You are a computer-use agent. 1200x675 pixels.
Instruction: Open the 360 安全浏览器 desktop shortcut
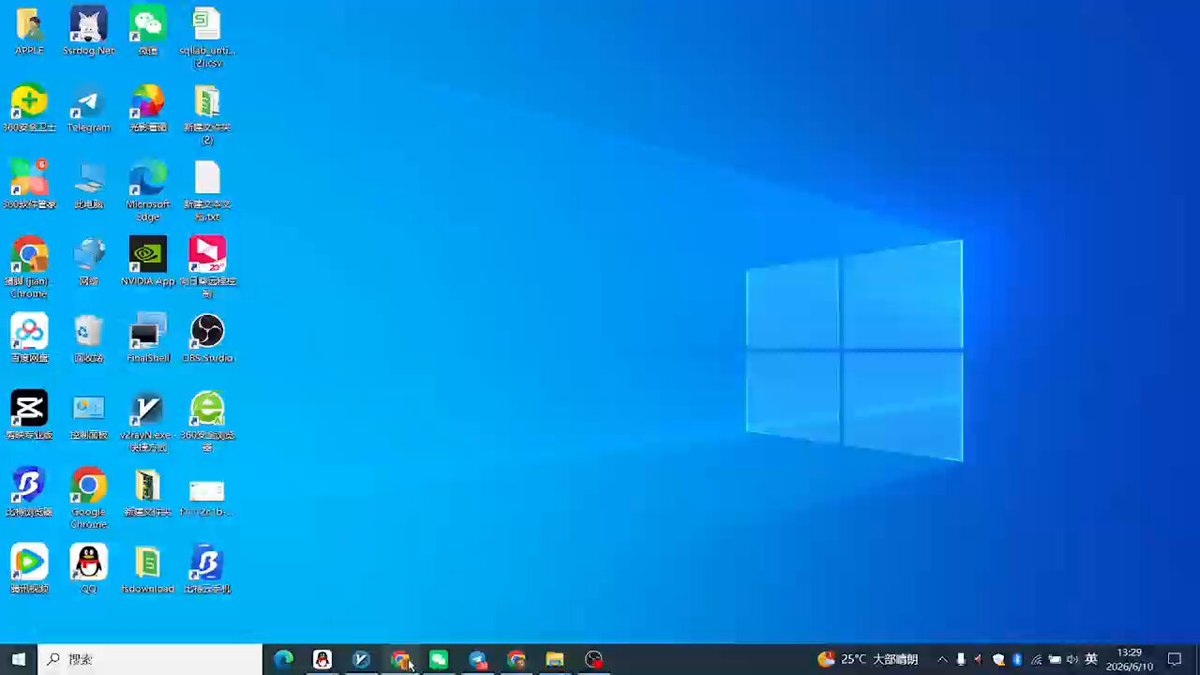coord(207,421)
